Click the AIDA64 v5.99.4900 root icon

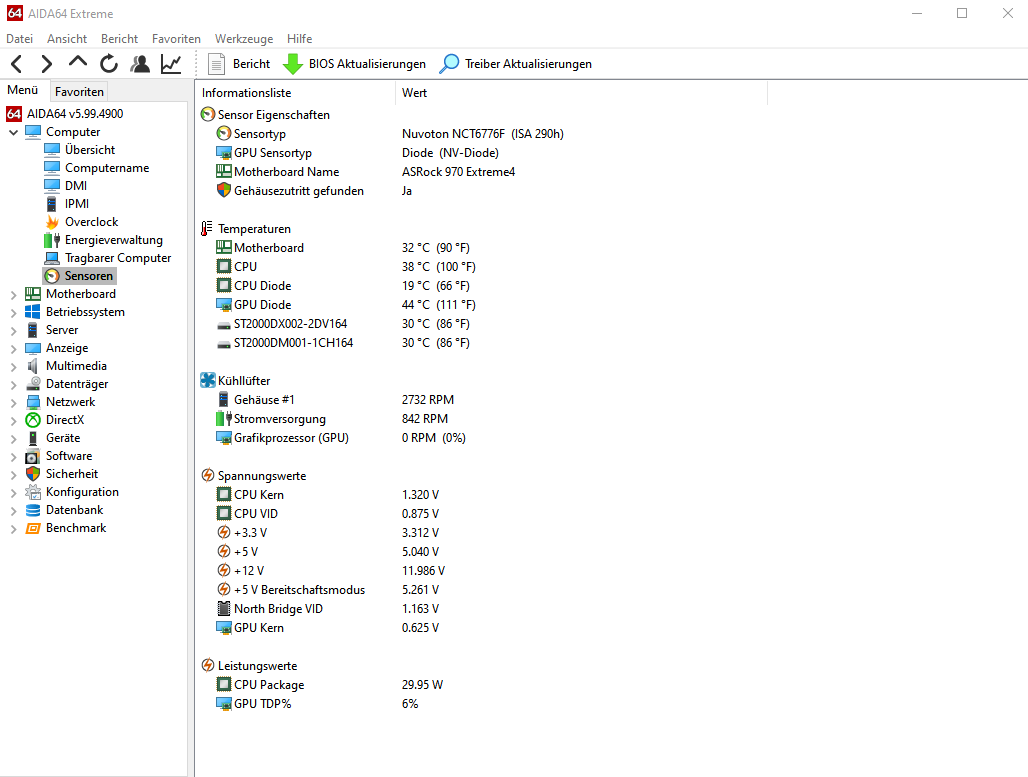pyautogui.click(x=14, y=113)
